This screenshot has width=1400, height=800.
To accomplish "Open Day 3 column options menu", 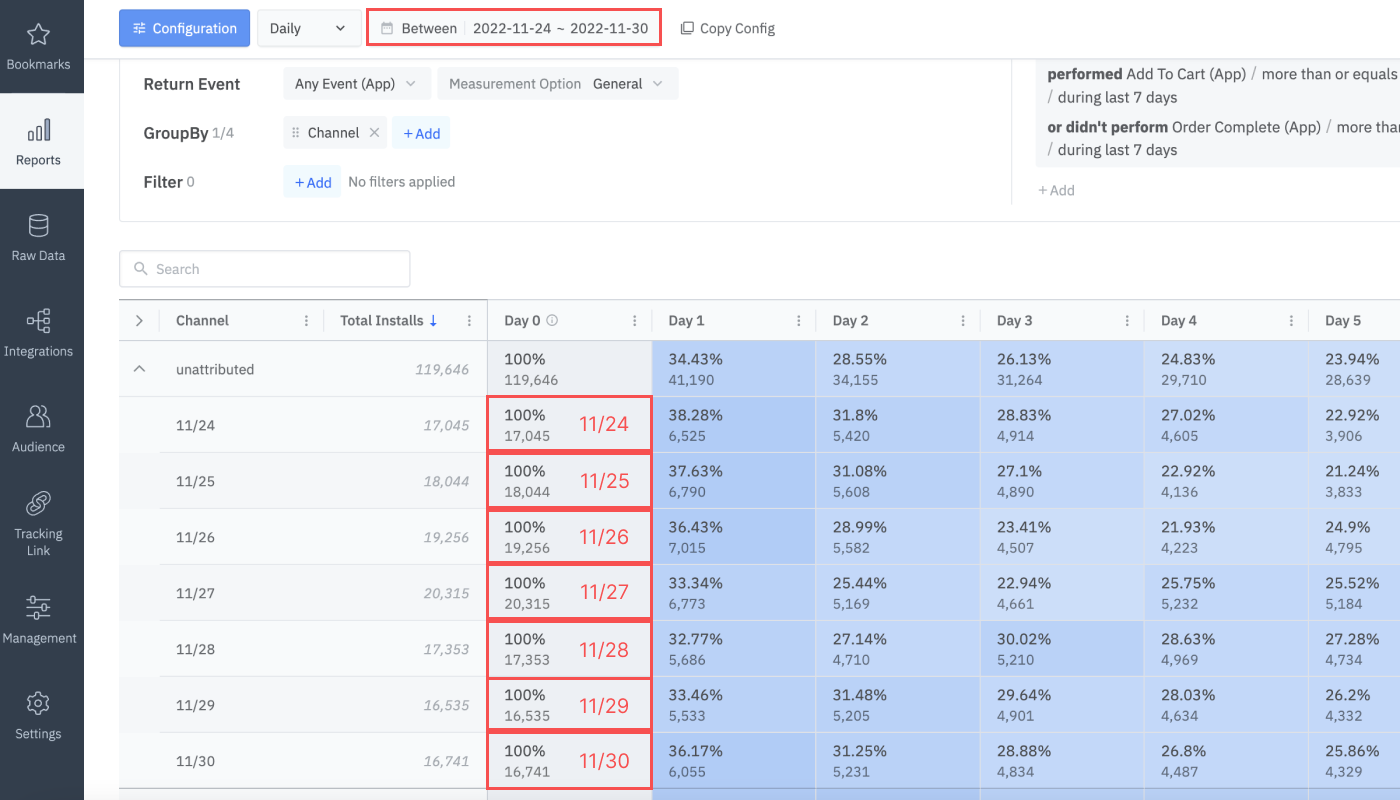I will (x=1127, y=321).
